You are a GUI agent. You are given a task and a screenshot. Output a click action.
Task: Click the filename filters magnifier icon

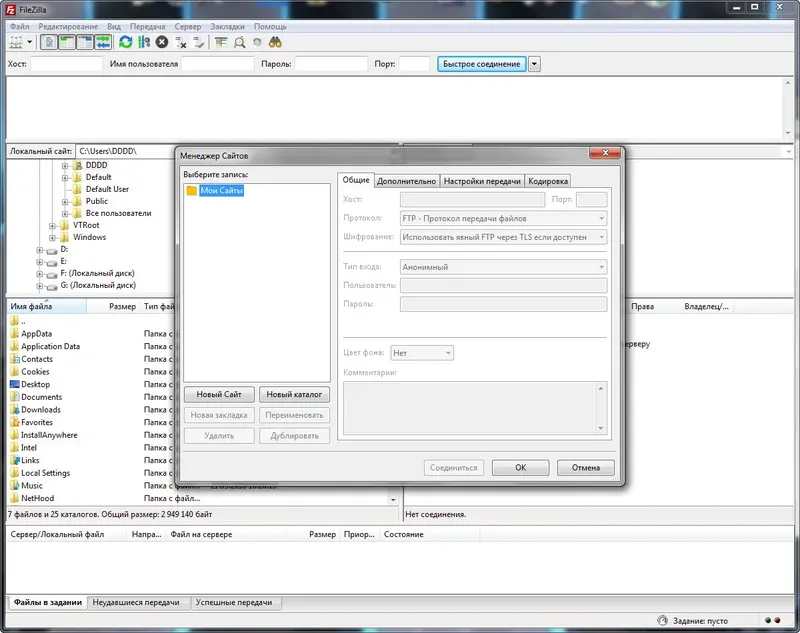[x=239, y=42]
